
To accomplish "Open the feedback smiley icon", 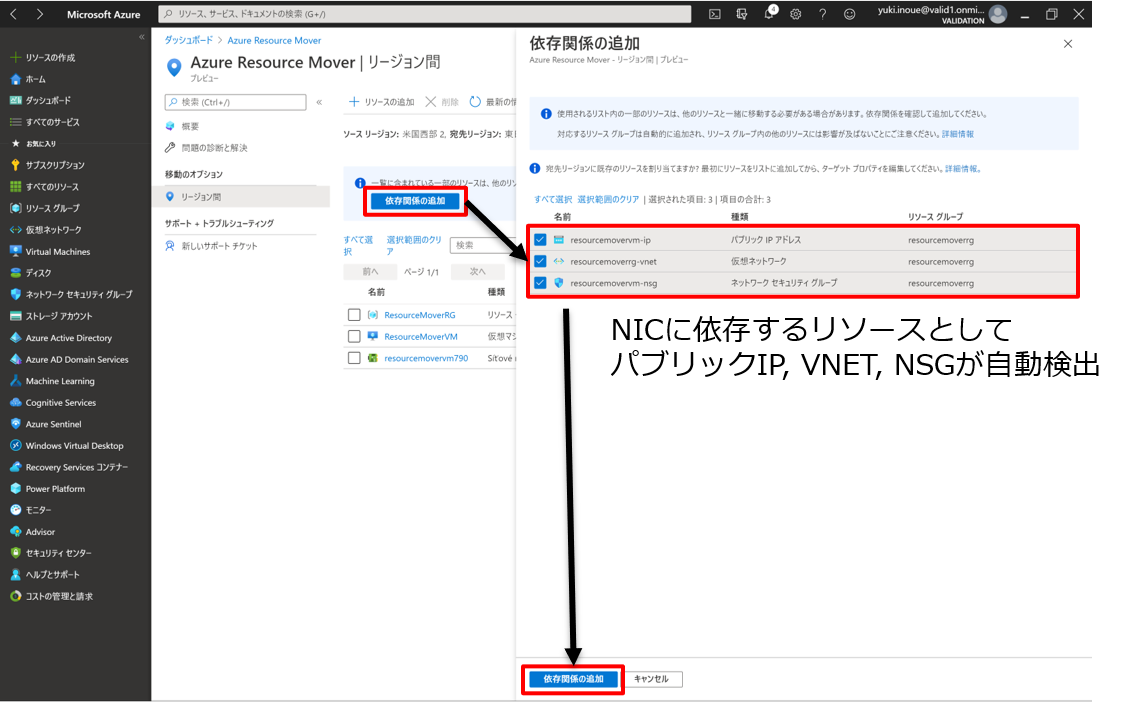I will pos(849,14).
